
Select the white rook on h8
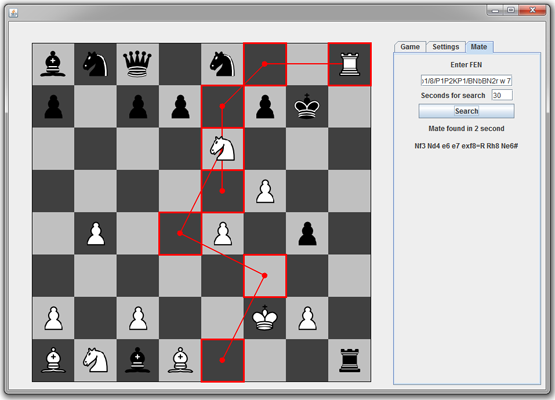[350, 64]
